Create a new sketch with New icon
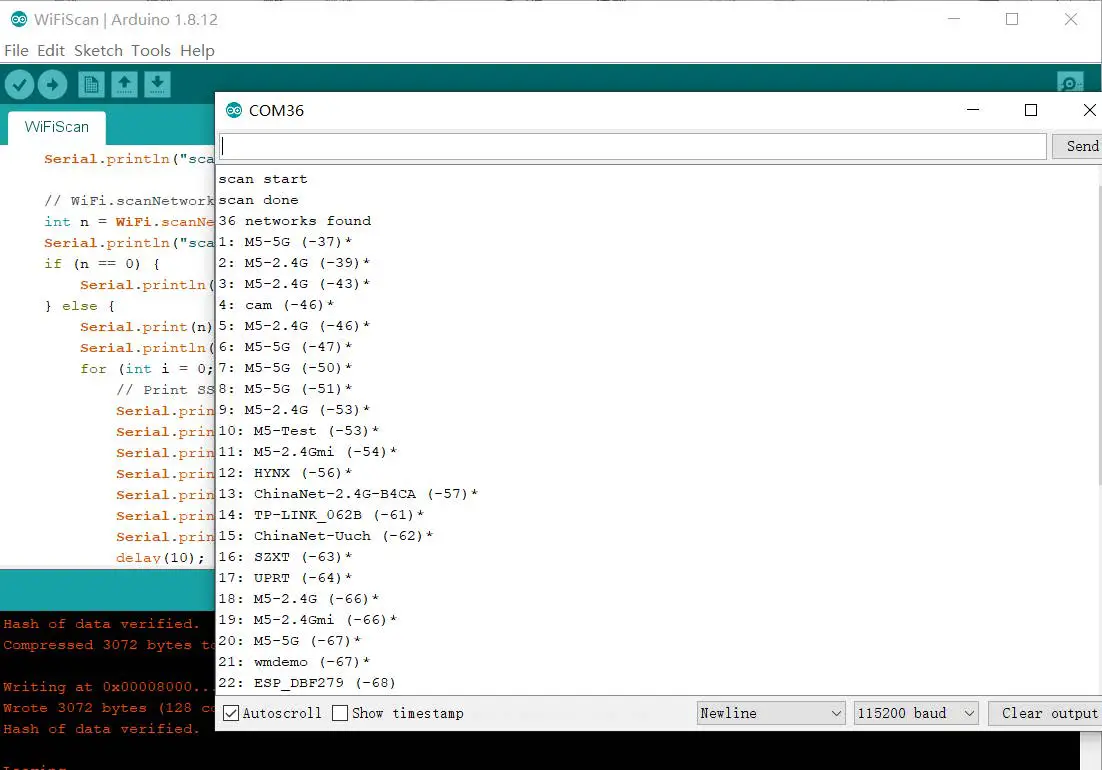Image resolution: width=1102 pixels, height=770 pixels. (91, 85)
